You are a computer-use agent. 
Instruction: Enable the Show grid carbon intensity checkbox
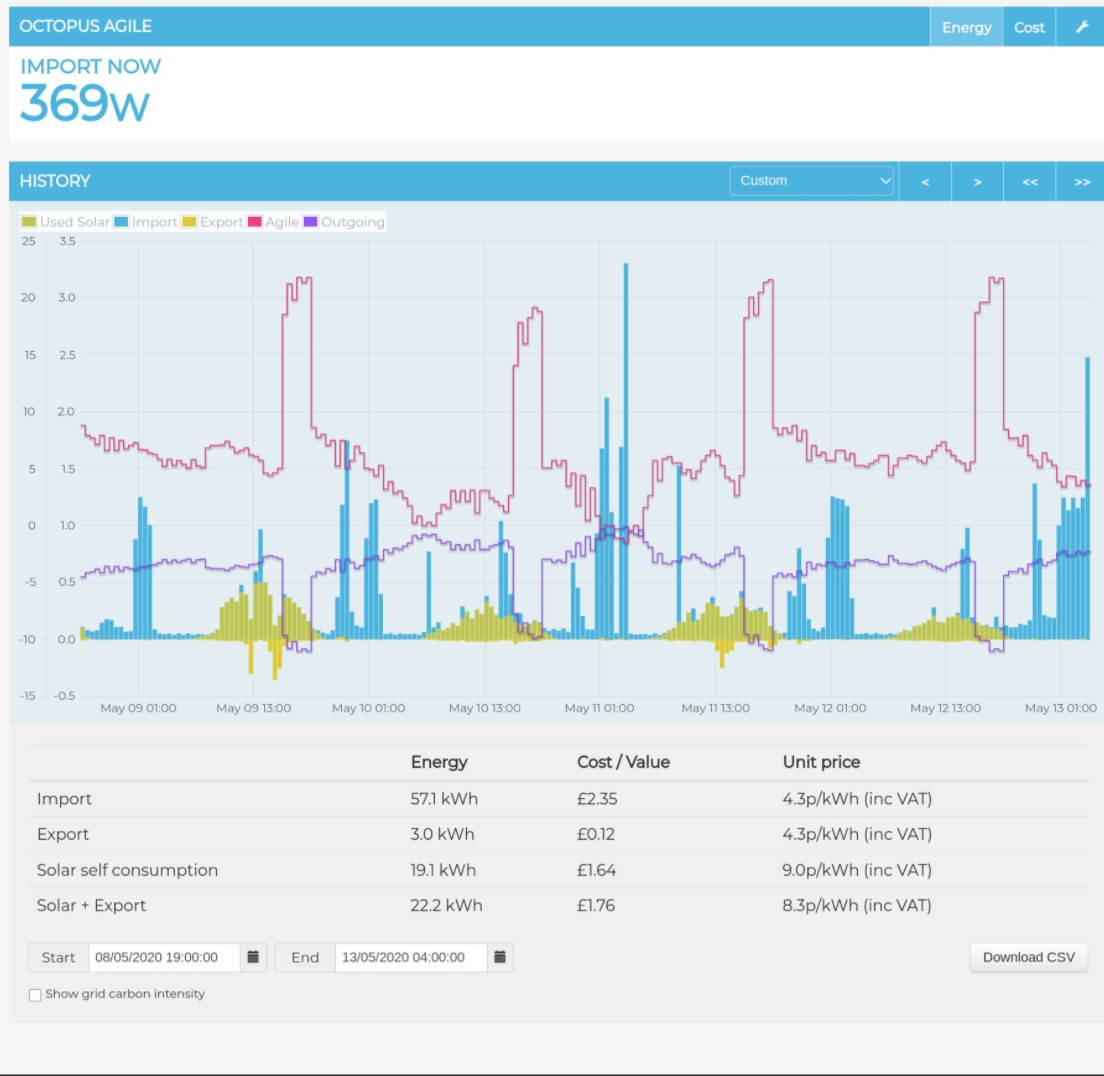(x=35, y=994)
